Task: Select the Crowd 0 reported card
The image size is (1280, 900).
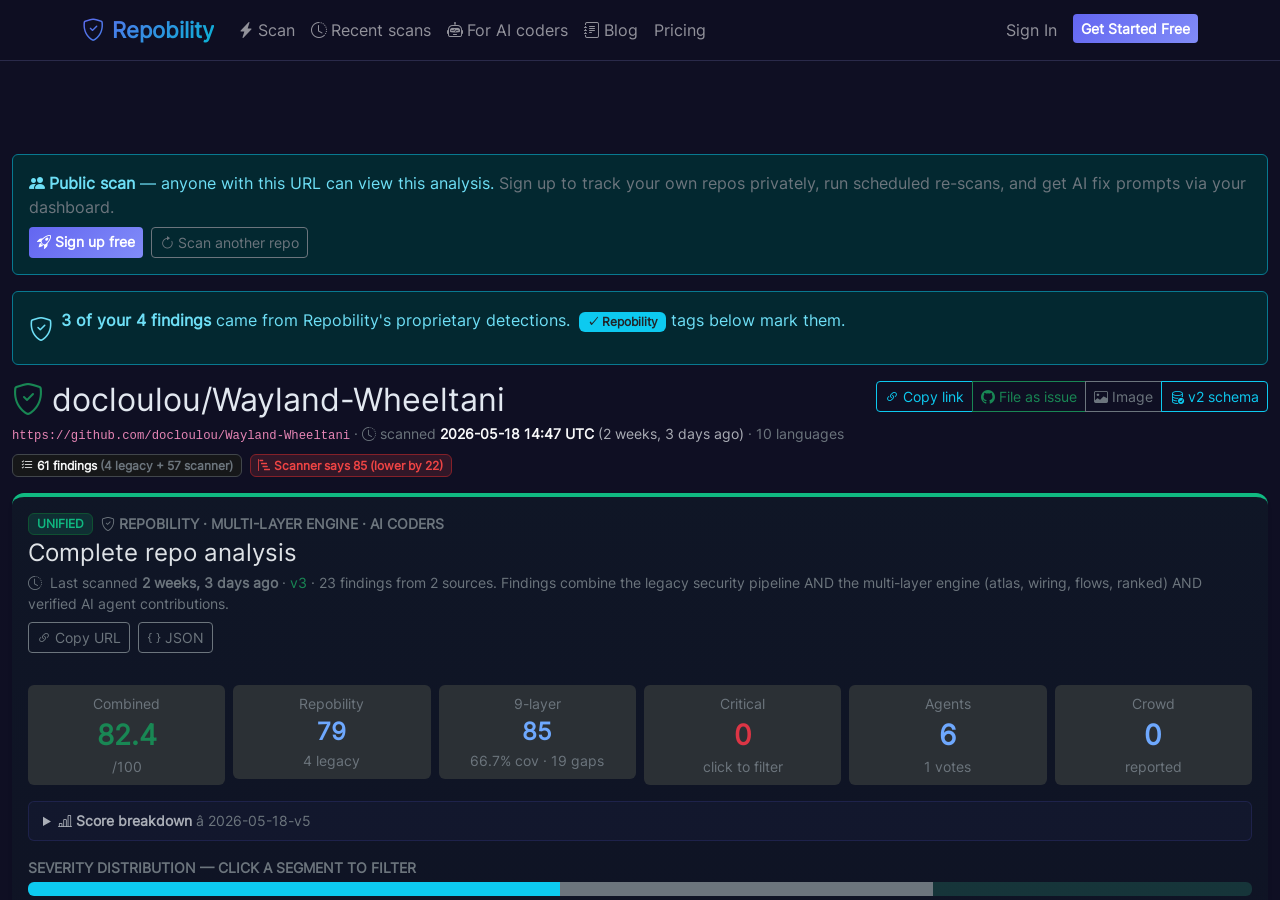Action: [1153, 735]
